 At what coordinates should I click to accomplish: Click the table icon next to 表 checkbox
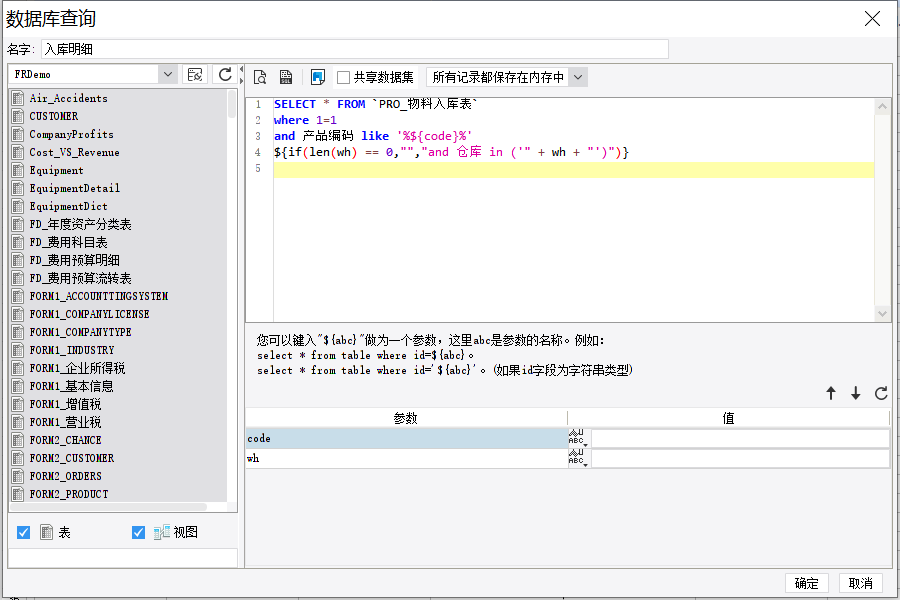coord(46,532)
